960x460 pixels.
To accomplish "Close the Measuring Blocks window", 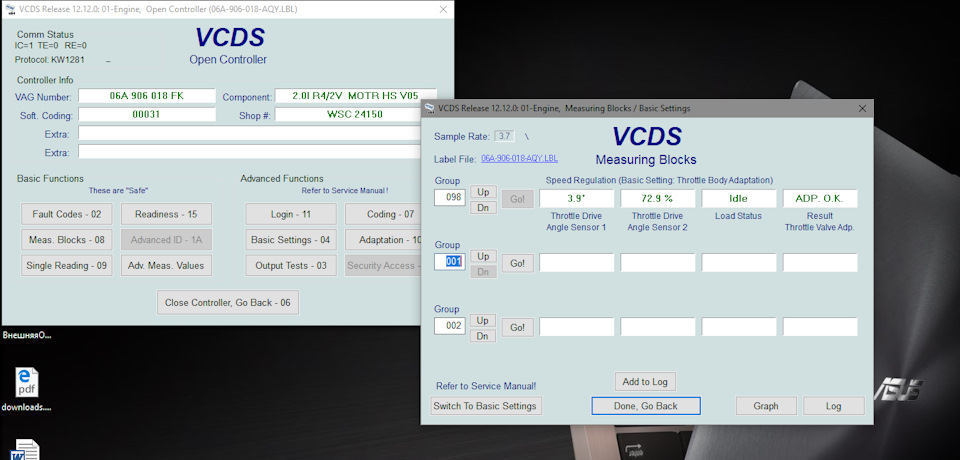I will [x=862, y=108].
